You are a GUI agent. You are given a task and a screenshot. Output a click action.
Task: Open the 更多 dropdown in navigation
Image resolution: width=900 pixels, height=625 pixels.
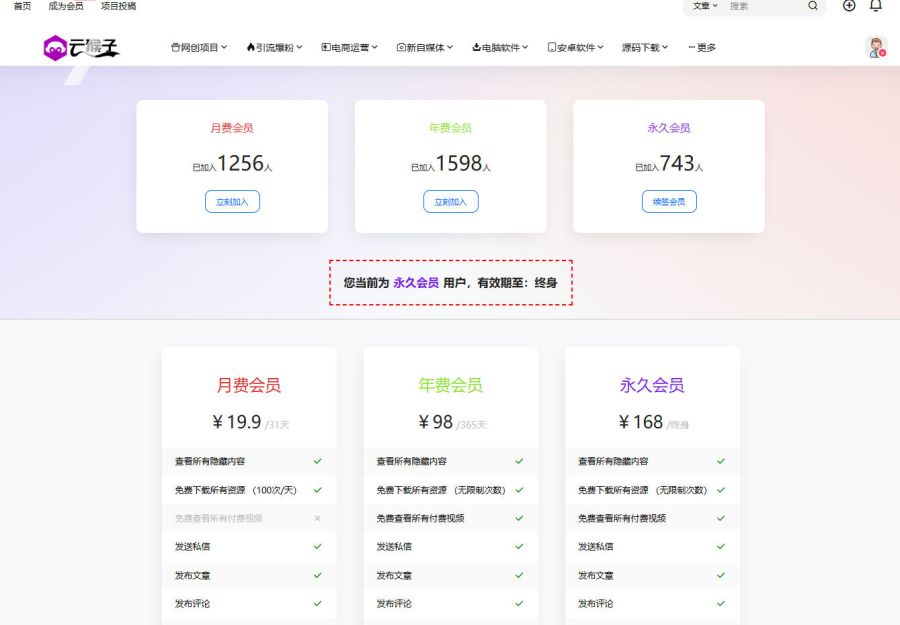tap(700, 46)
